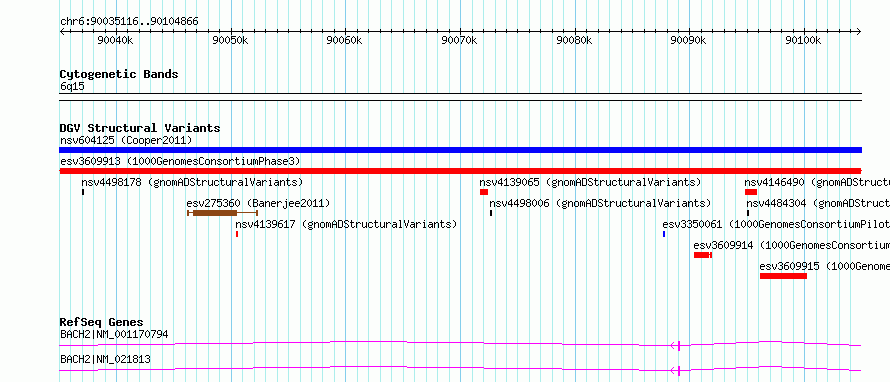
Task: Click the right arrow of the ruler
Action: pos(859,32)
